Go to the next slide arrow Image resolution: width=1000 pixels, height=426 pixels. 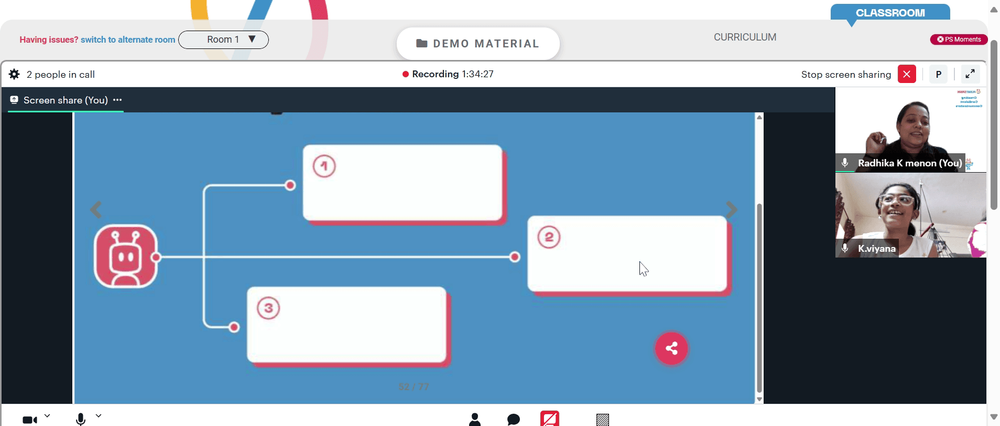pyautogui.click(x=732, y=209)
